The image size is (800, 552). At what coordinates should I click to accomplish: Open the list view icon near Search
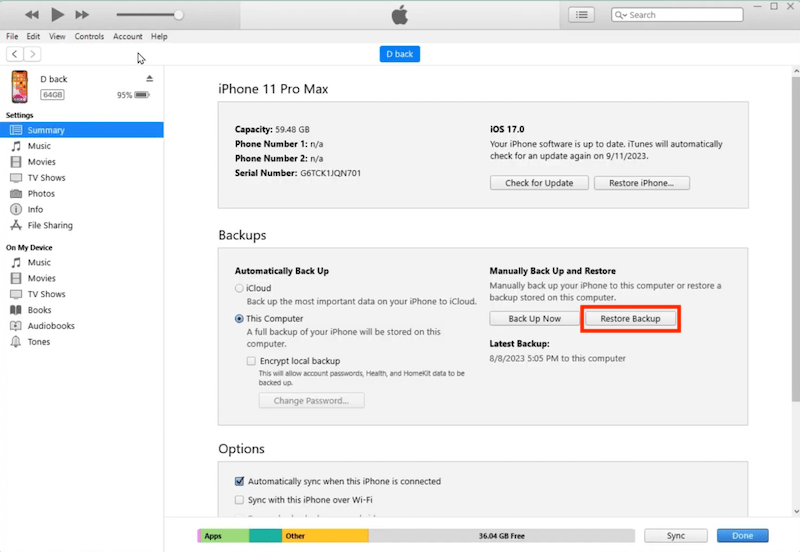click(581, 15)
